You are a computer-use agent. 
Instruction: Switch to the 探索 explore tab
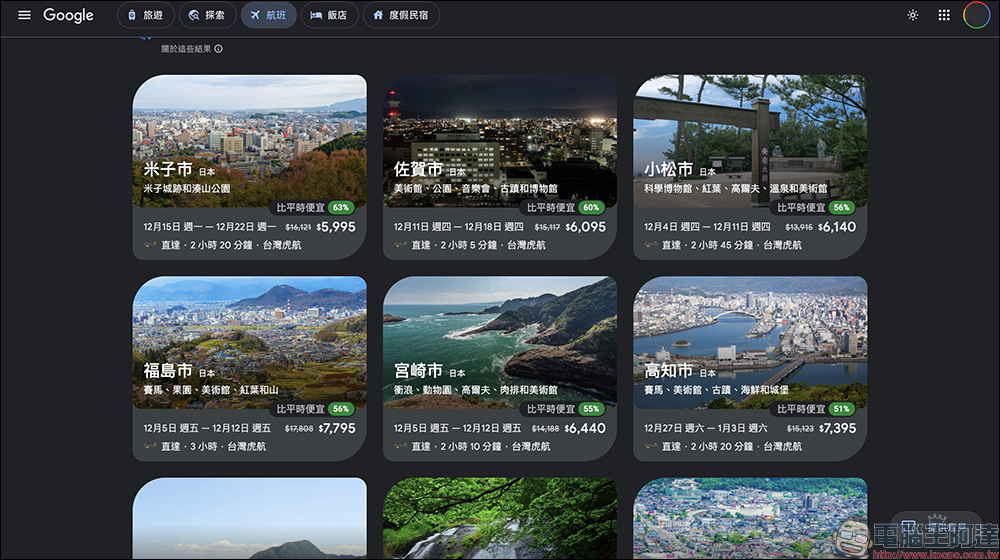point(207,15)
